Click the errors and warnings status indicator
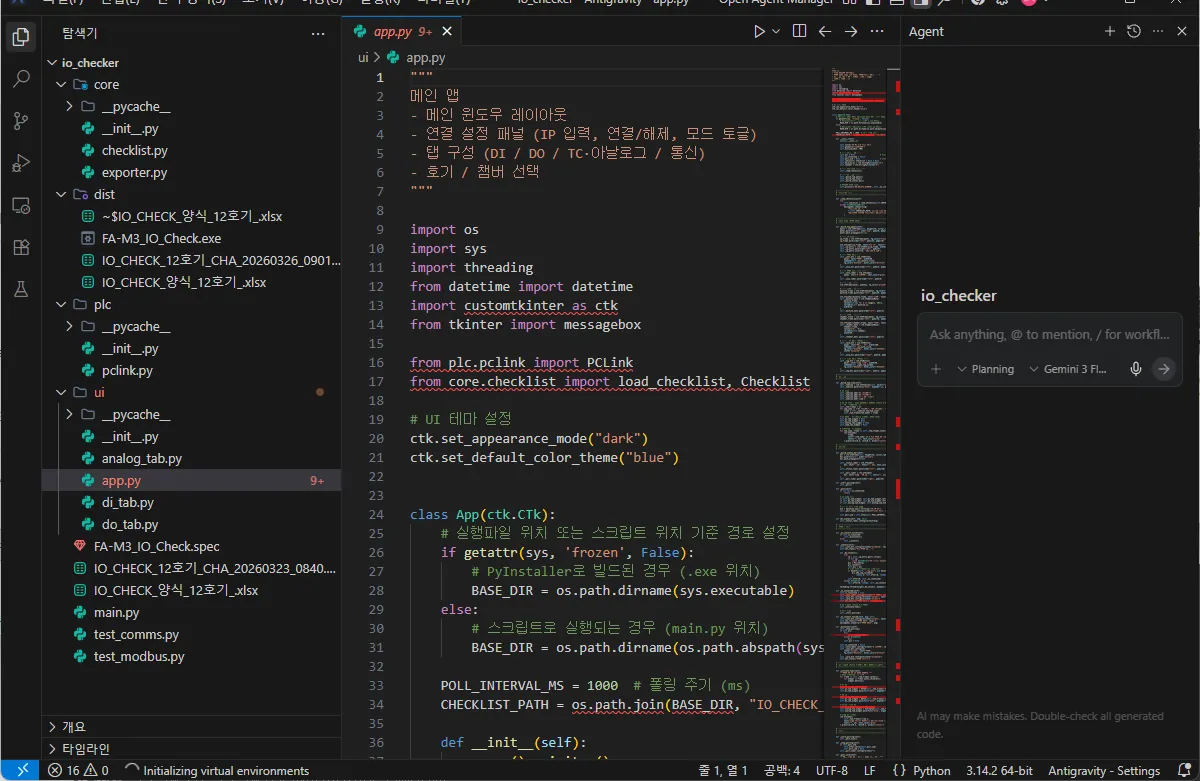Image resolution: width=1200 pixels, height=781 pixels. 78,771
